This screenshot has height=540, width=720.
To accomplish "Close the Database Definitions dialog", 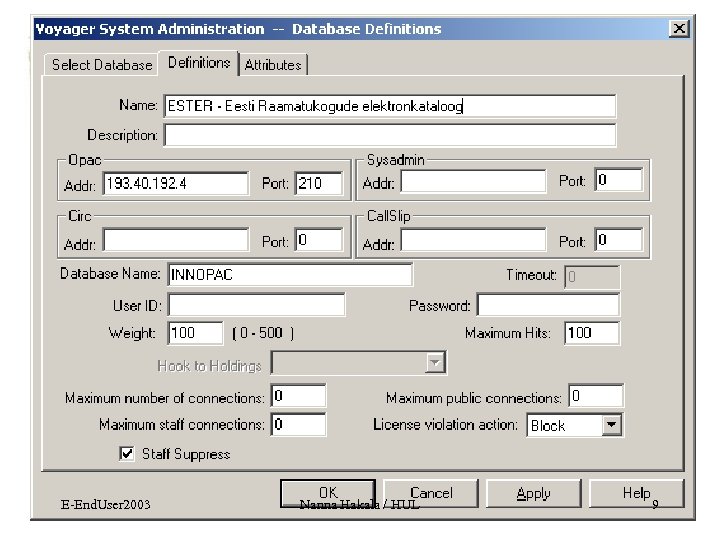I will point(679,29).
